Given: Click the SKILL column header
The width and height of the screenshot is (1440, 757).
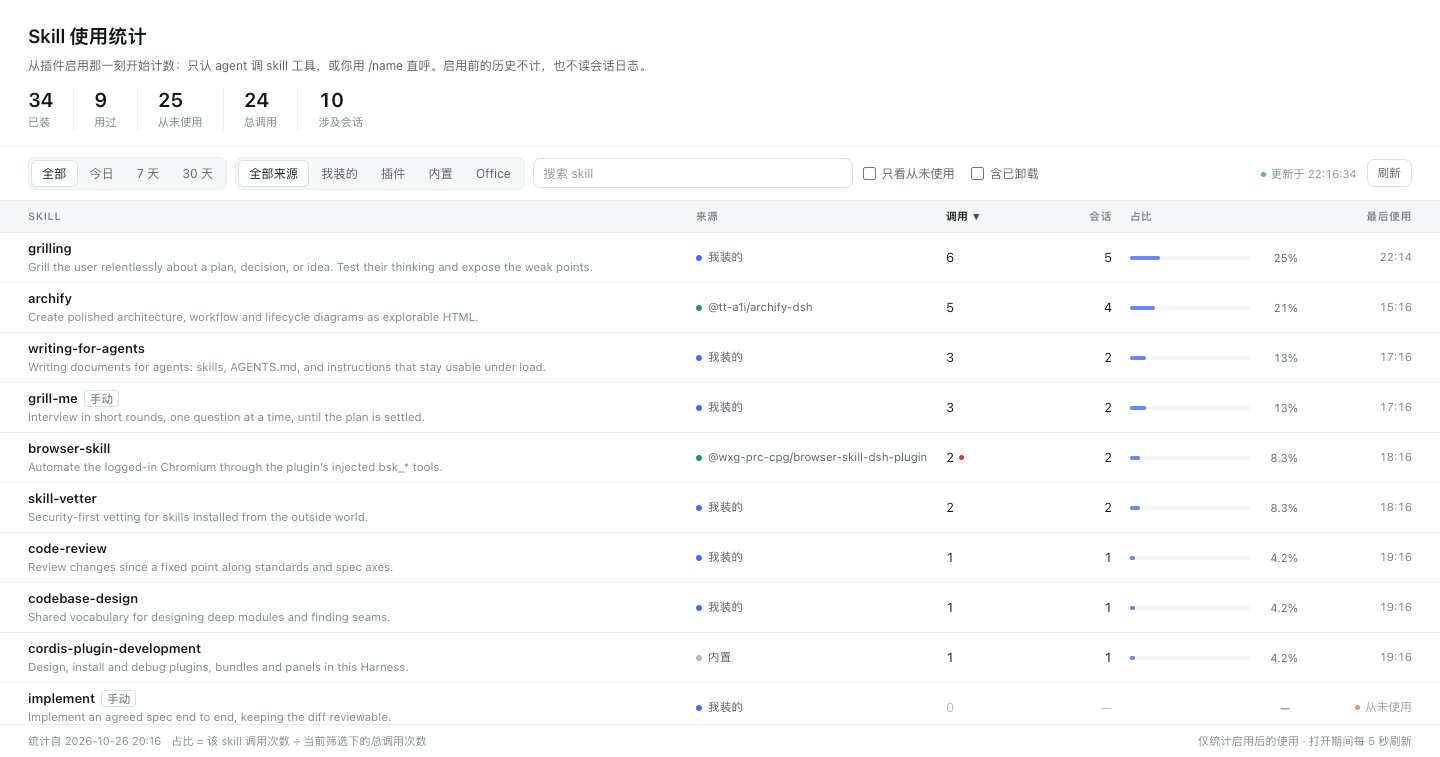Looking at the screenshot, I should click(45, 216).
